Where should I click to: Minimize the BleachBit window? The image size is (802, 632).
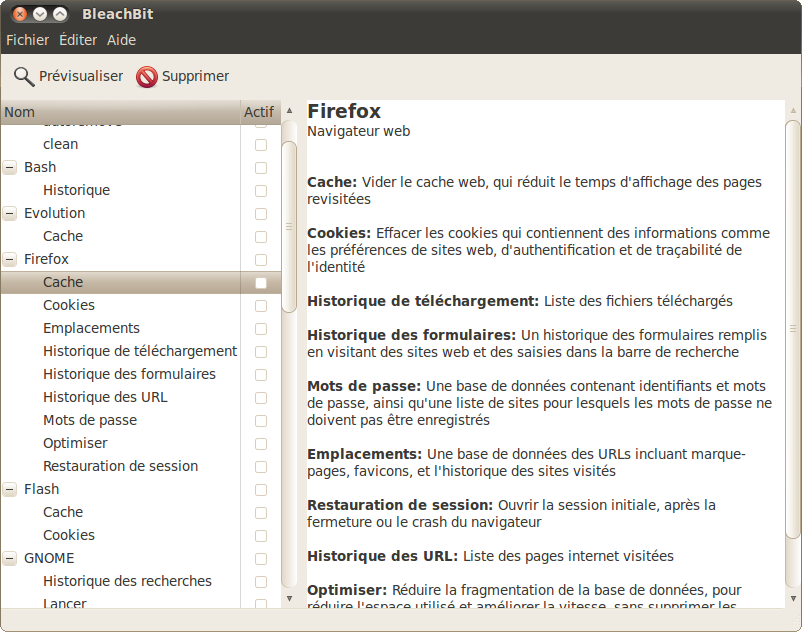[40, 14]
